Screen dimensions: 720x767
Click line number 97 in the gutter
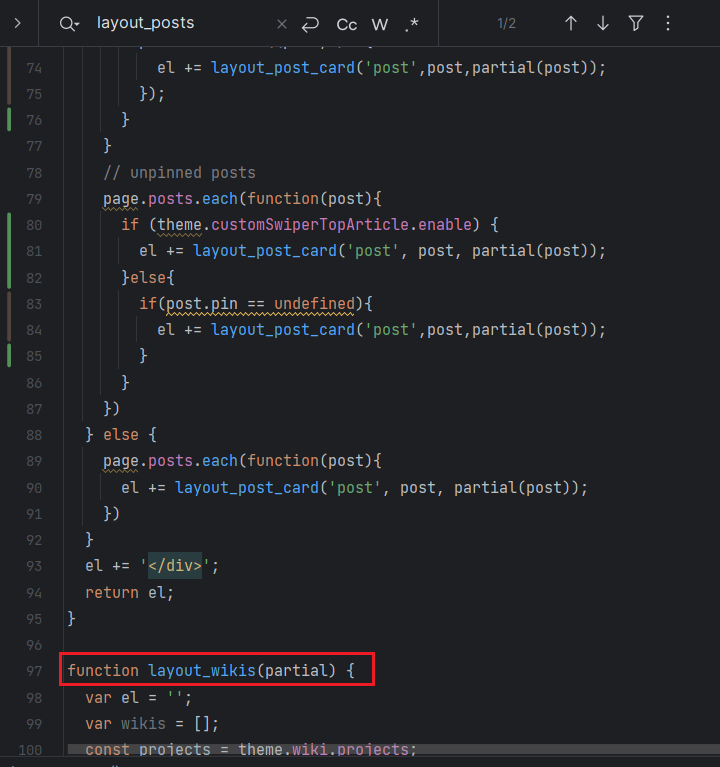[x=35, y=669]
